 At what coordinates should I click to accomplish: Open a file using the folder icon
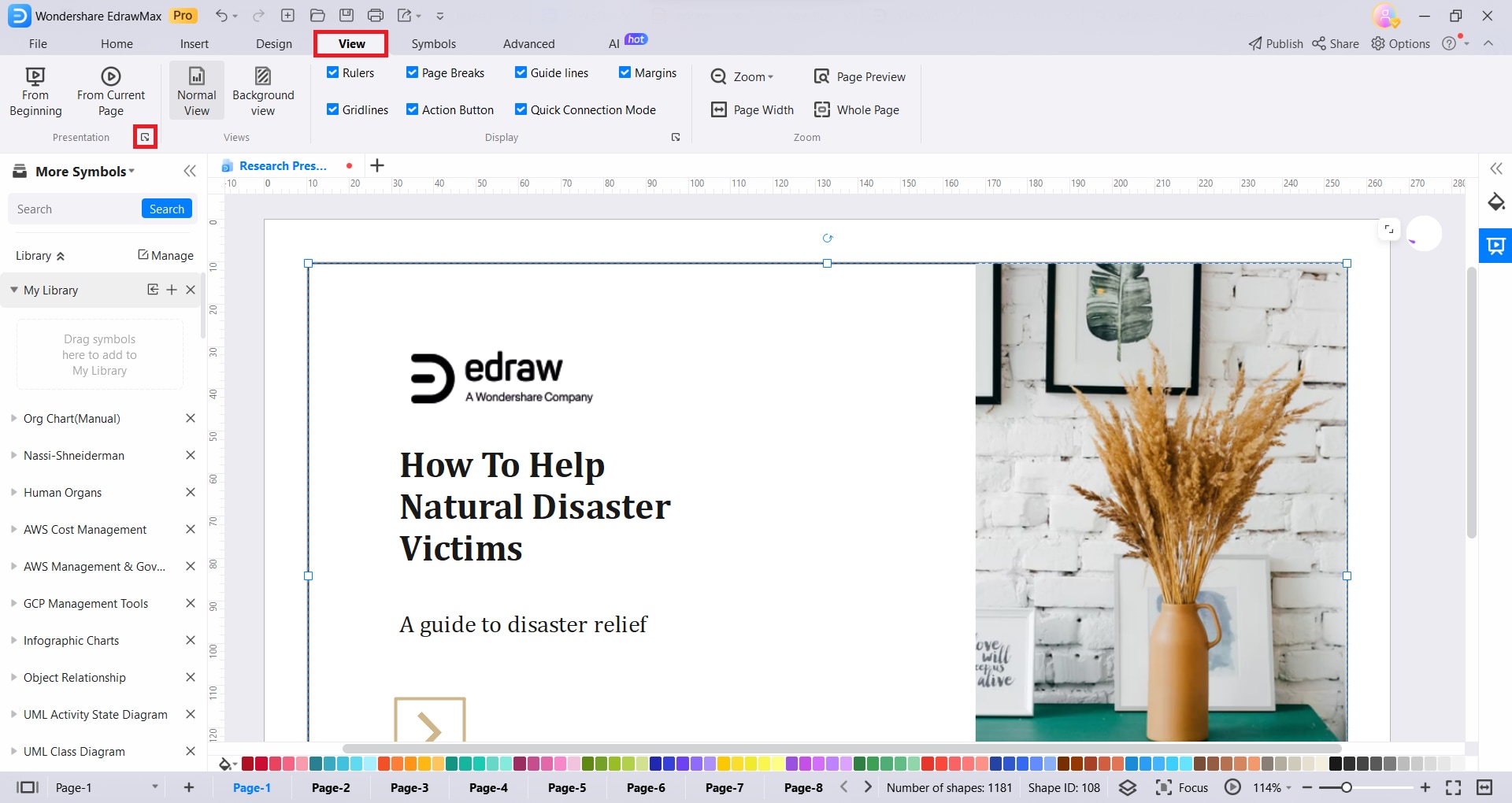[317, 16]
